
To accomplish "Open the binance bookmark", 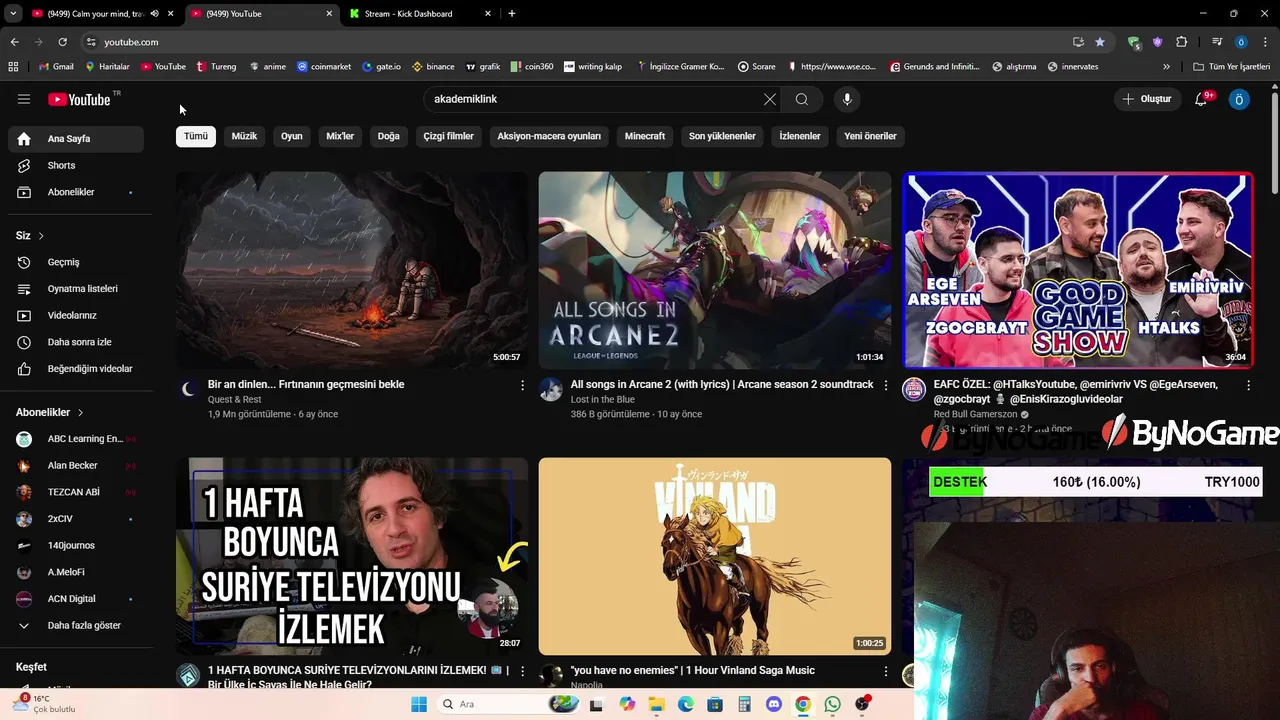I will pyautogui.click(x=433, y=67).
